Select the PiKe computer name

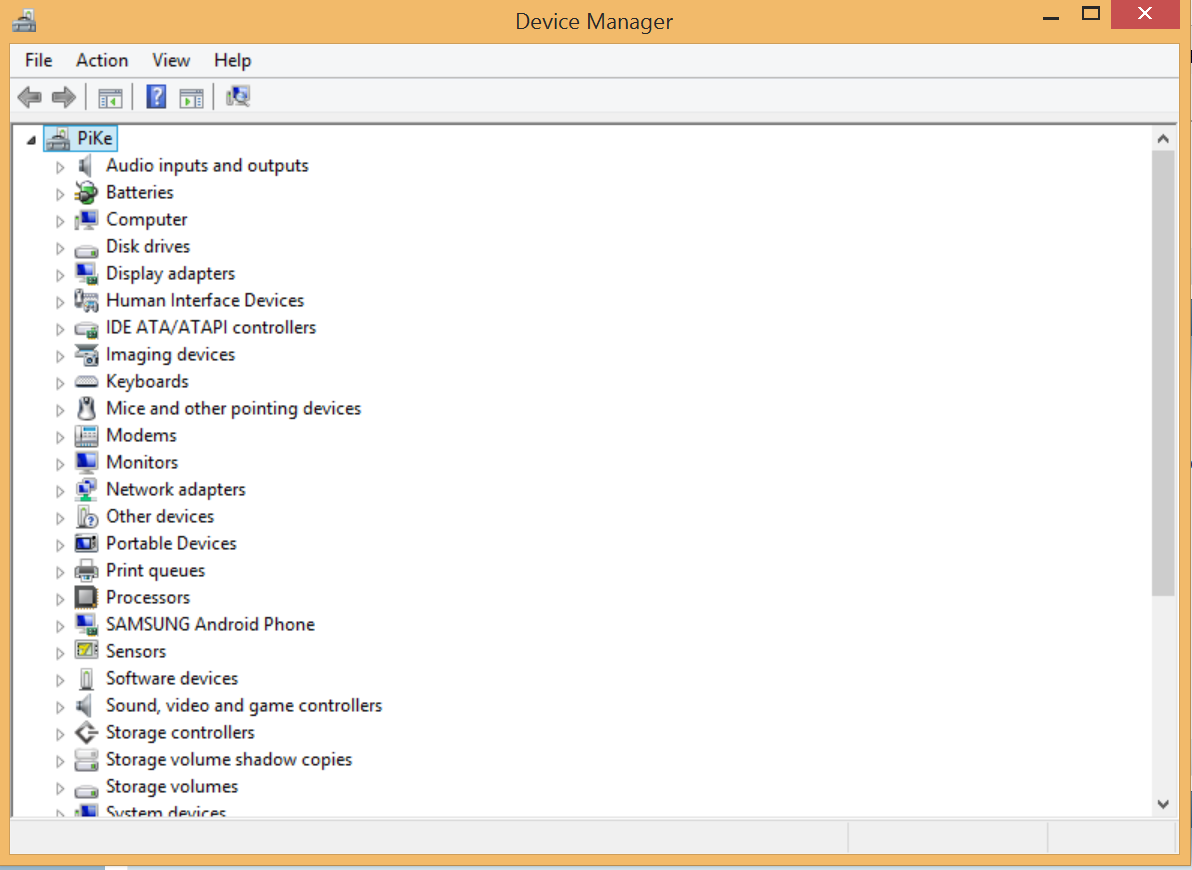click(95, 138)
